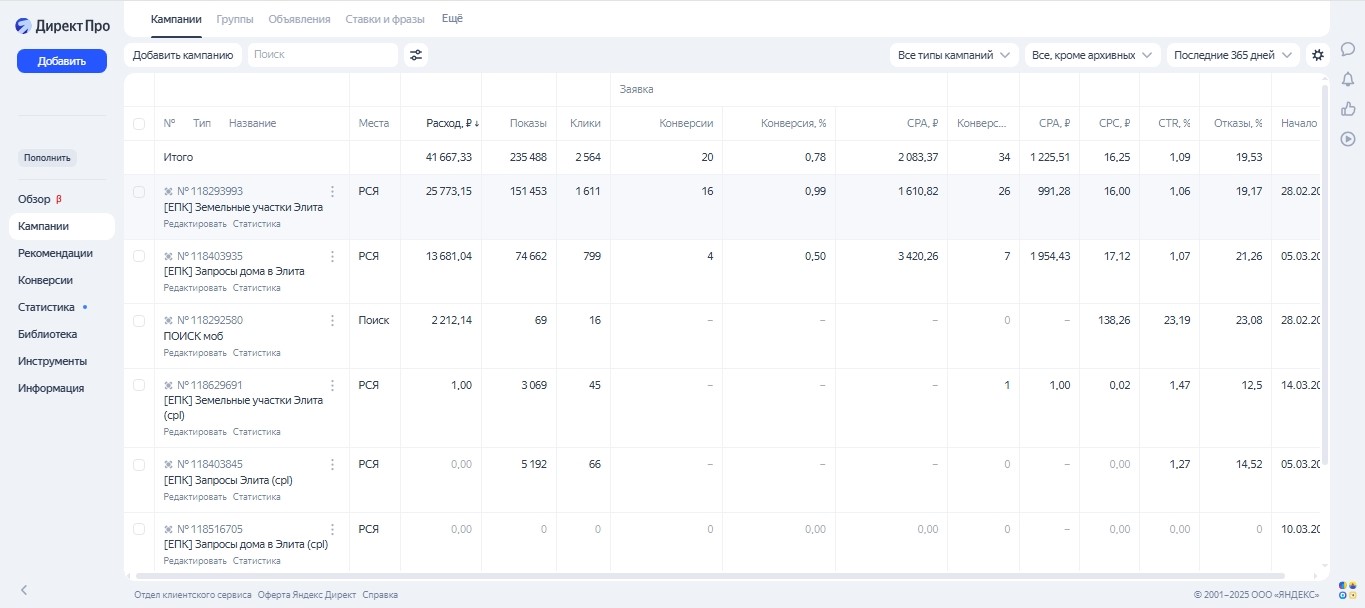Click the play video icon in right sidebar
The width and height of the screenshot is (1365, 608).
pyautogui.click(x=1347, y=140)
